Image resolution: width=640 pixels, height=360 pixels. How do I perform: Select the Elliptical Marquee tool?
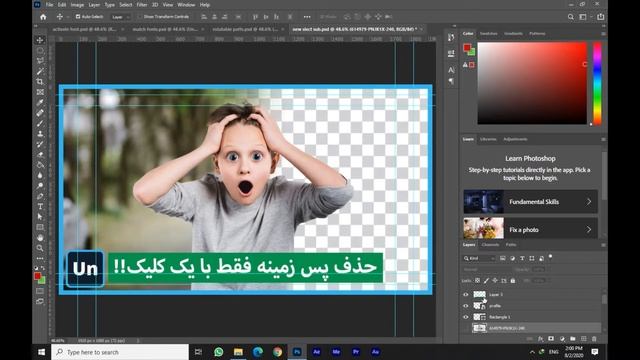[x=40, y=51]
